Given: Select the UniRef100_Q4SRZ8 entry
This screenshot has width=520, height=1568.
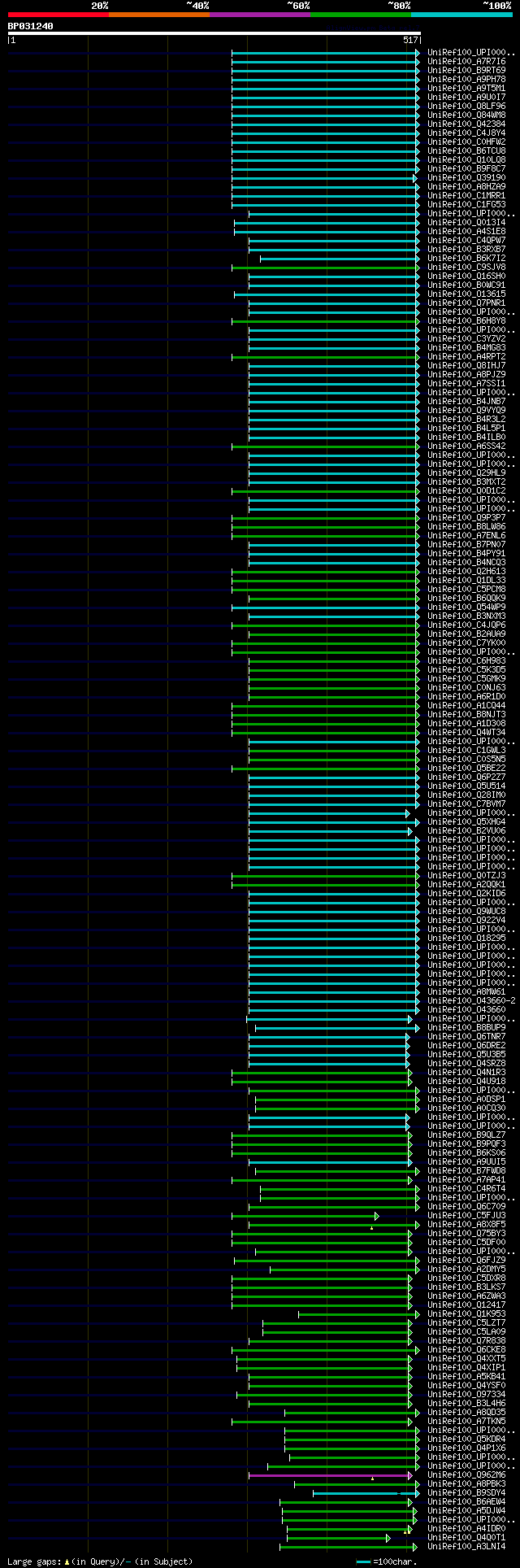Looking at the screenshot, I should point(466,1064).
